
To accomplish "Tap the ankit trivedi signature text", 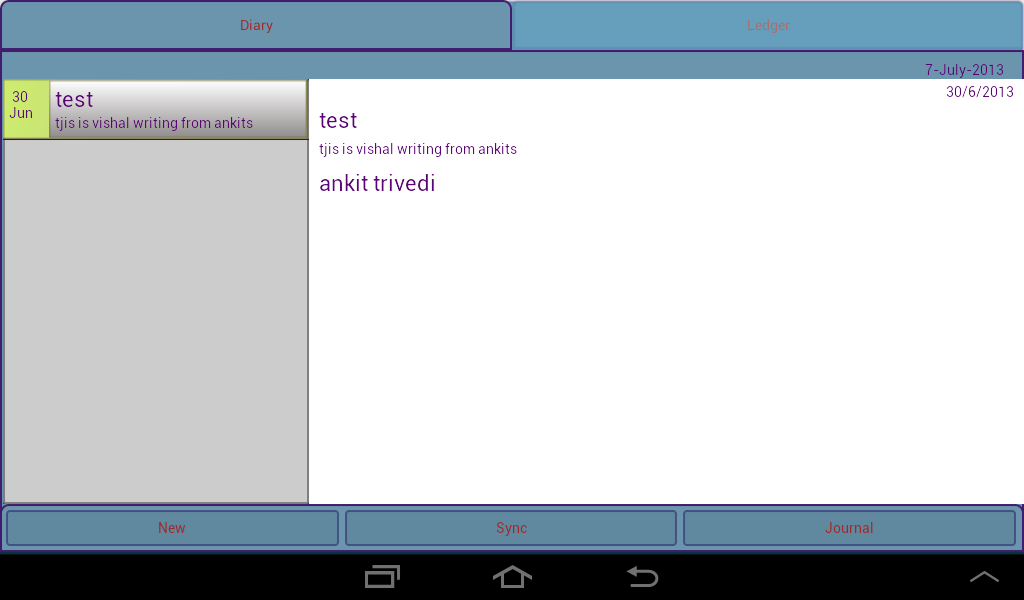I will click(x=377, y=183).
